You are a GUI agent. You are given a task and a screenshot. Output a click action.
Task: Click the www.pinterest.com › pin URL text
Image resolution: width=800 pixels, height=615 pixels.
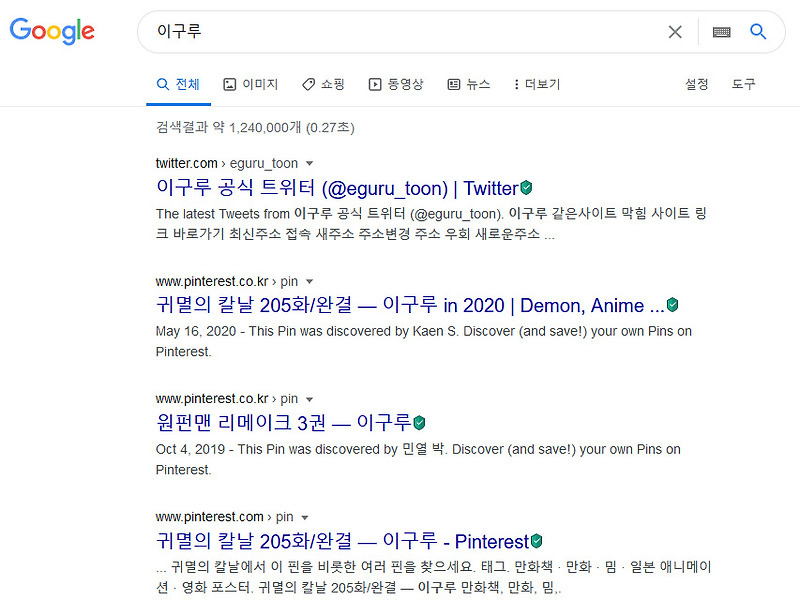224,517
